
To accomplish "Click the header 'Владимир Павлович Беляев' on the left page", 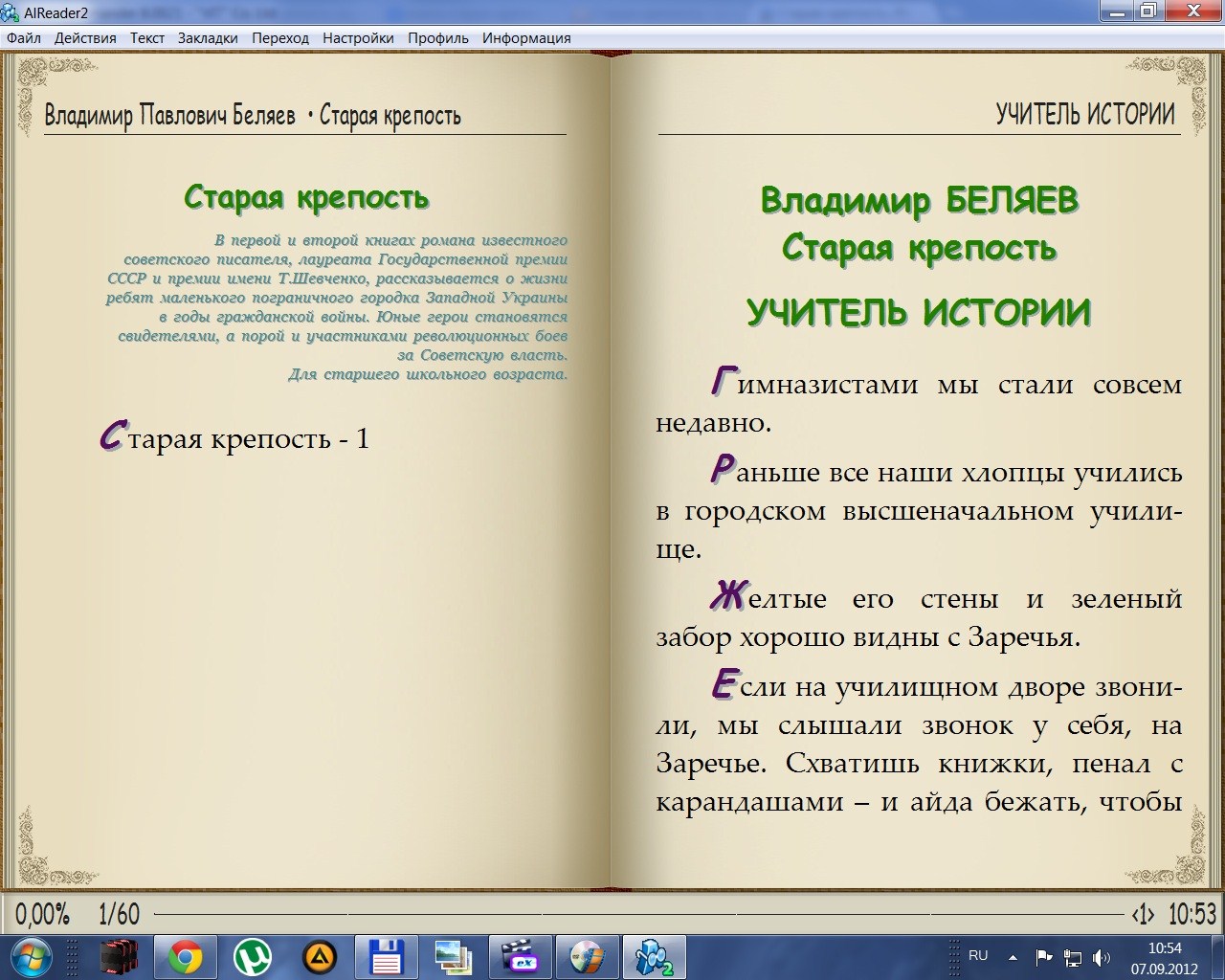I will [x=170, y=116].
